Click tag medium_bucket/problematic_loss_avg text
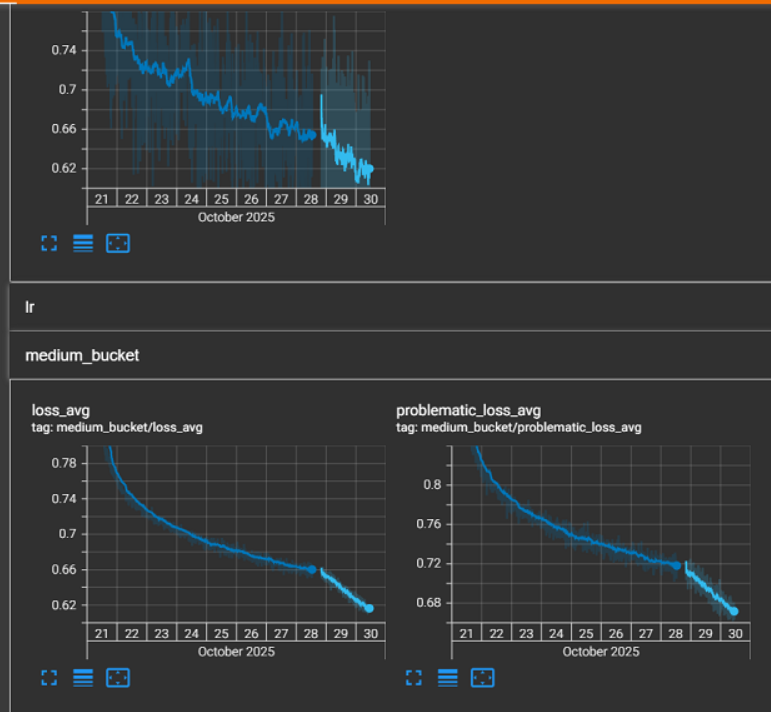Viewport: 771px width, 712px height. (x=519, y=427)
